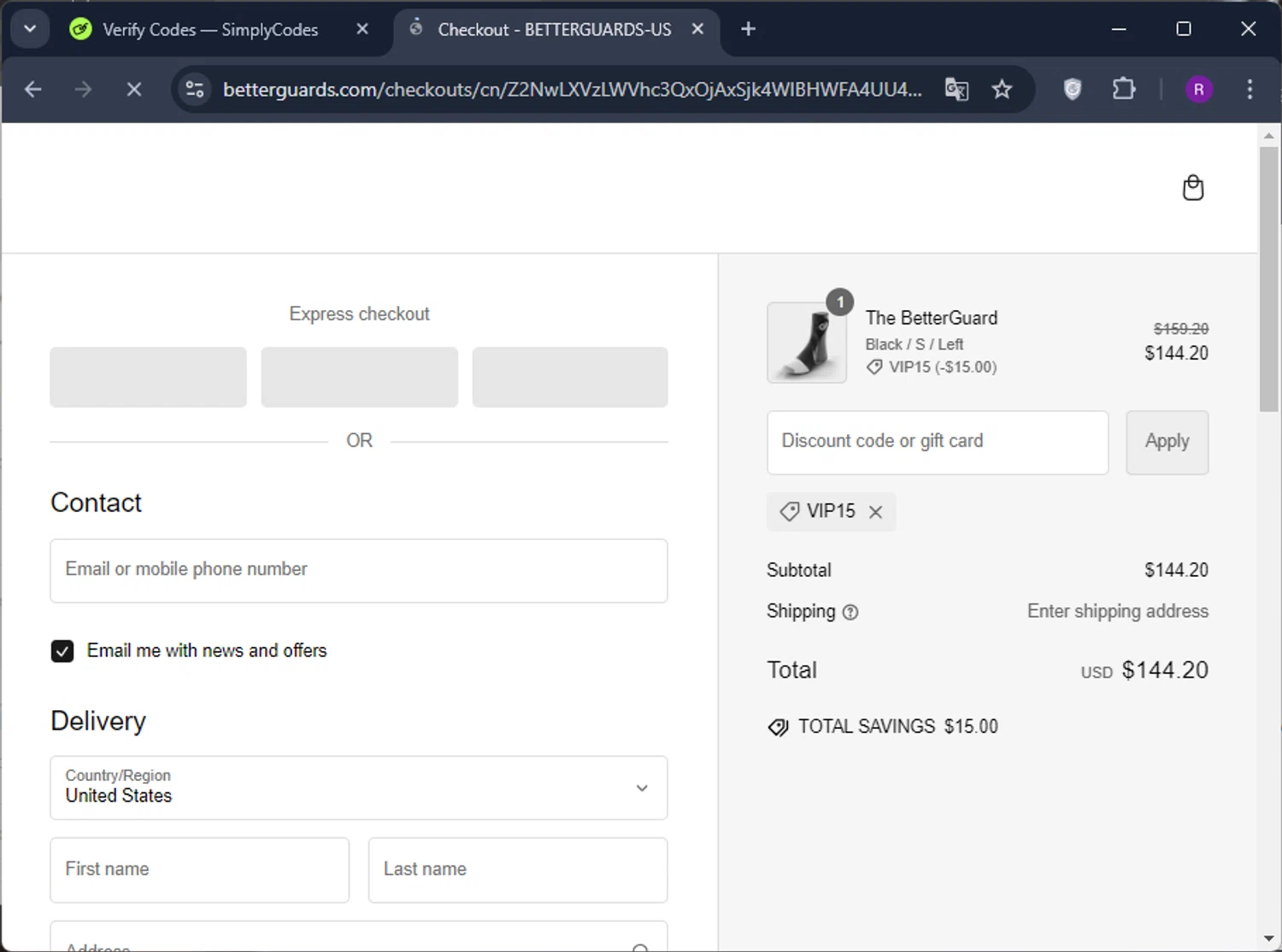This screenshot has height=952, width=1282.
Task: Click the browser forward arrow
Action: coord(83,89)
